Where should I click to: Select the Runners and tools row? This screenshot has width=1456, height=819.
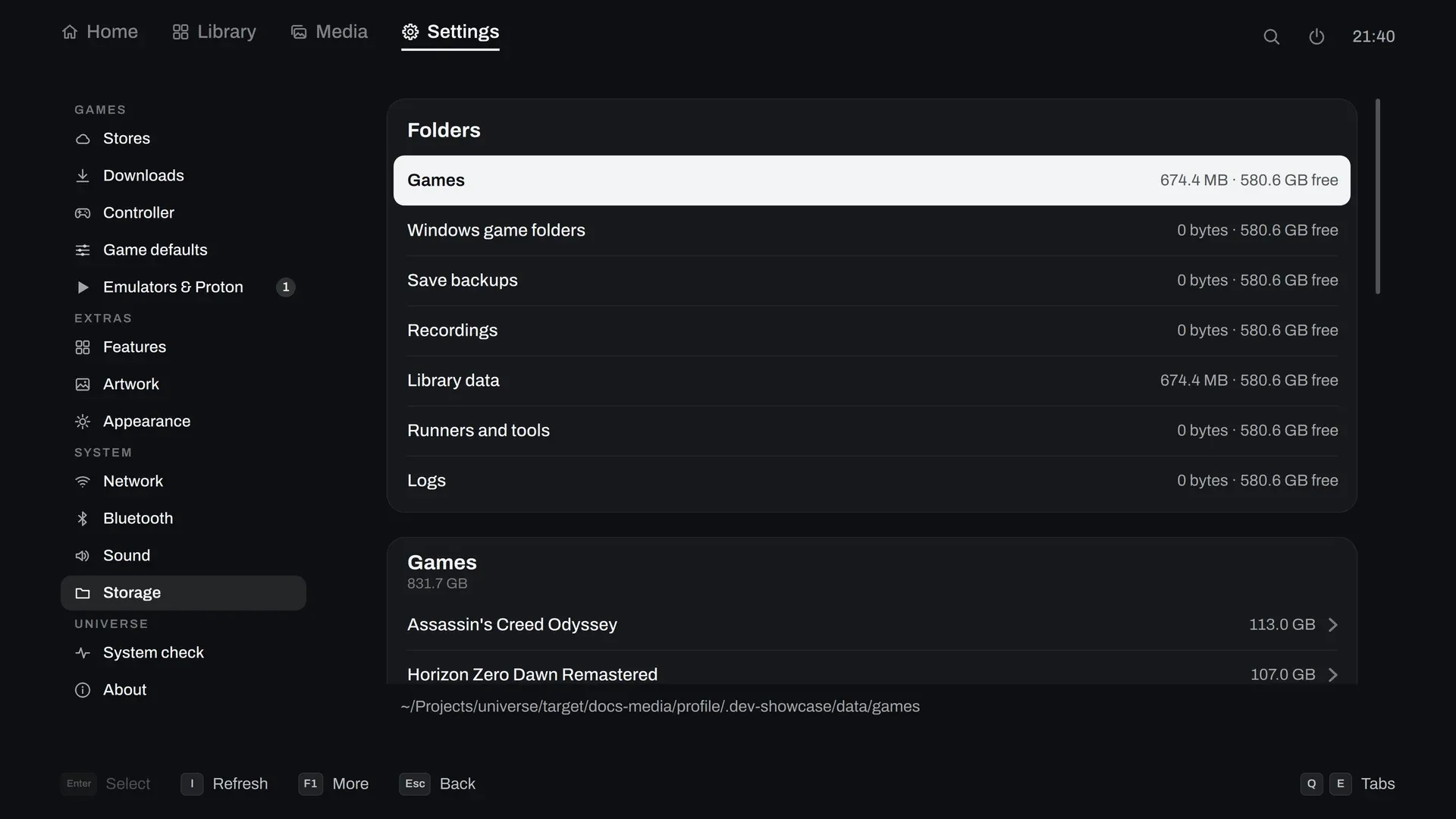pos(872,431)
